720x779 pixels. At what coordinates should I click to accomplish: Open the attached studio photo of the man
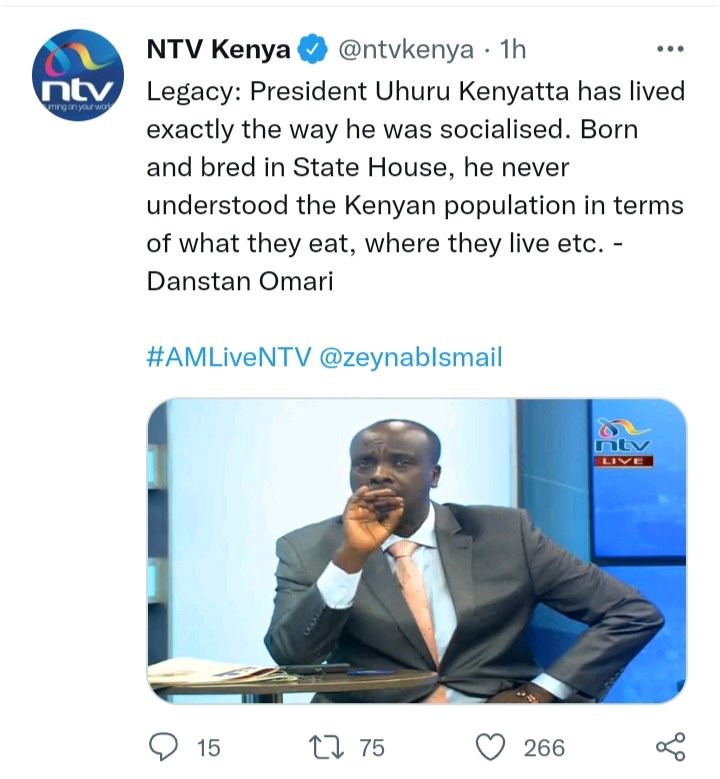[x=416, y=550]
